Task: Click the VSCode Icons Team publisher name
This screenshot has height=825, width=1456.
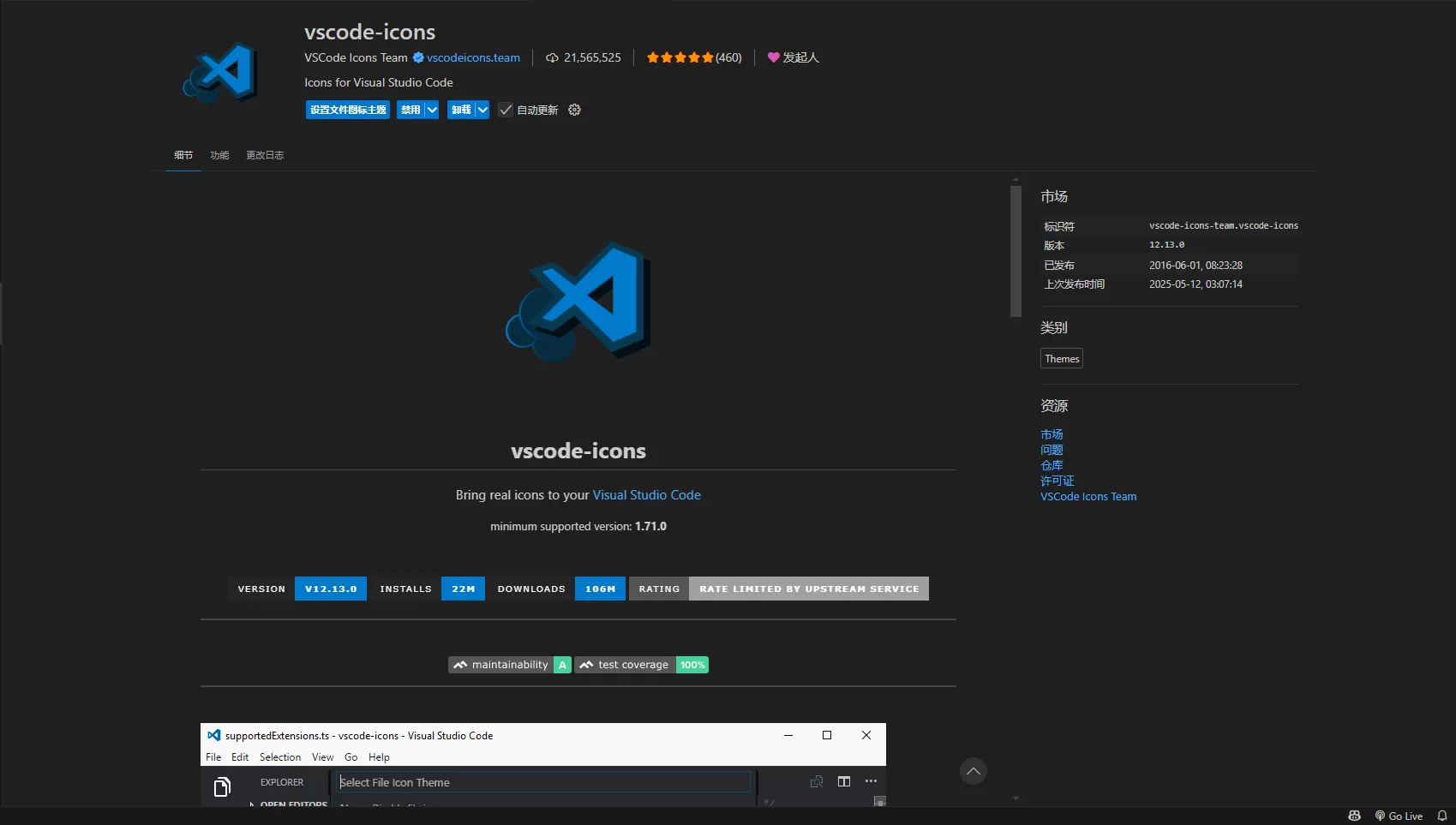Action: pos(356,57)
